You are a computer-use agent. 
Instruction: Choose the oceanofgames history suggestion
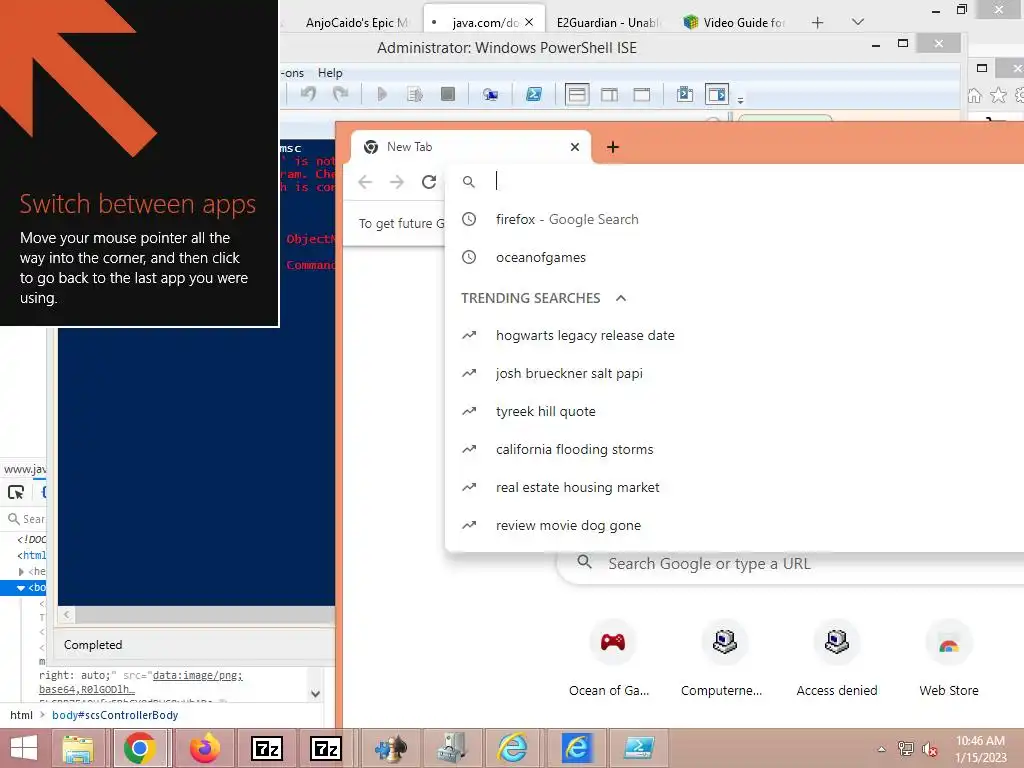pyautogui.click(x=734, y=257)
